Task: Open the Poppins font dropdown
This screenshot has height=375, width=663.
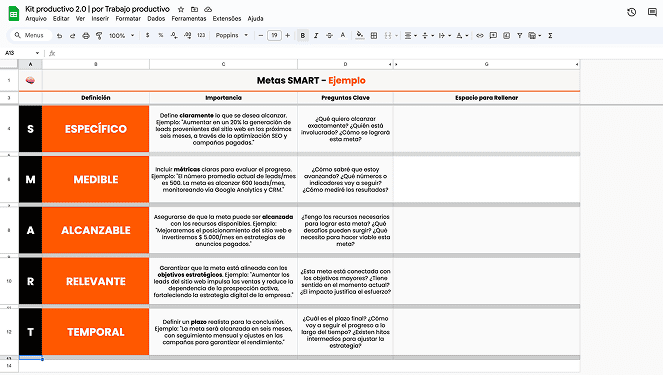Action: [x=232, y=36]
